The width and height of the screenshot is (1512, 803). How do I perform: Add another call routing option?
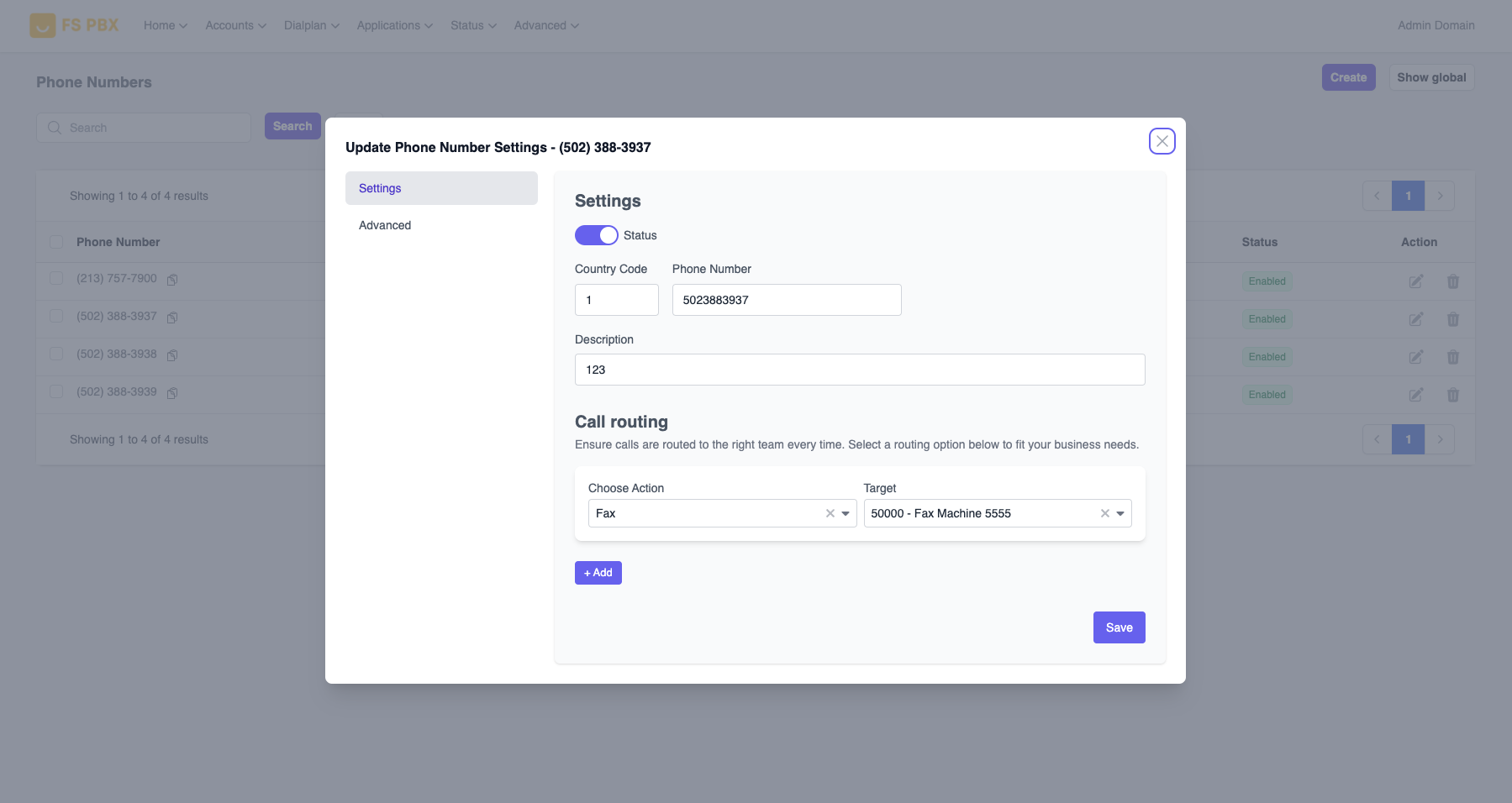coord(598,573)
